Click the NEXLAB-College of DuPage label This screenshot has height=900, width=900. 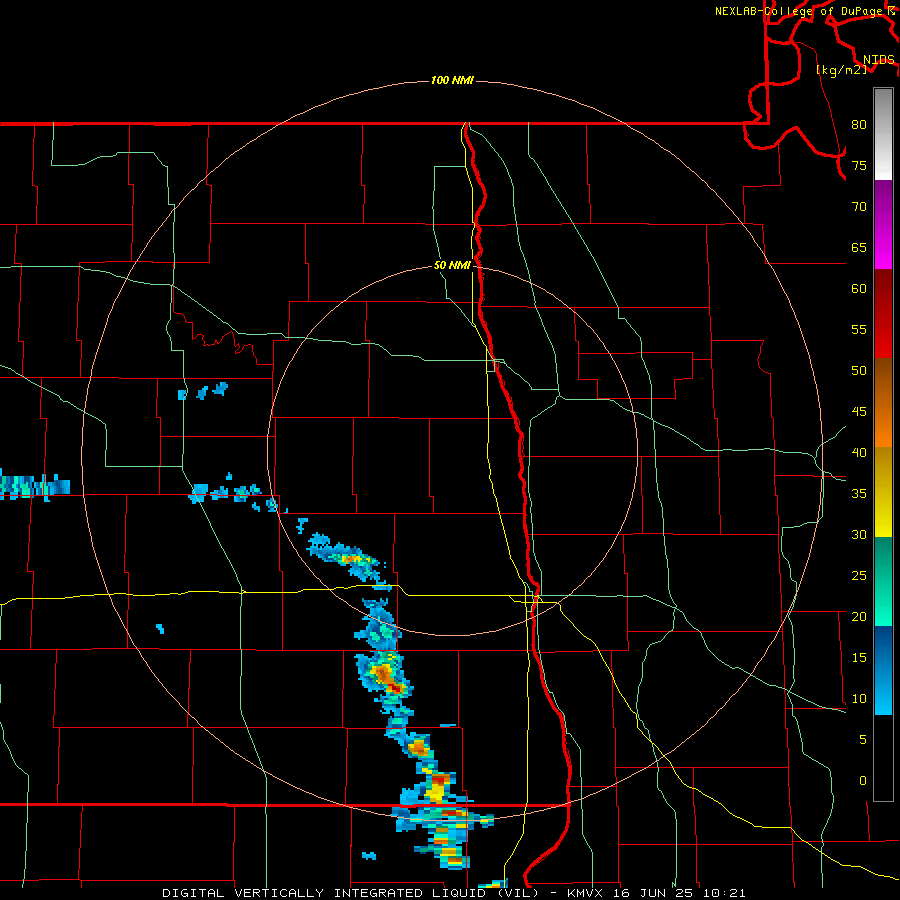804,11
